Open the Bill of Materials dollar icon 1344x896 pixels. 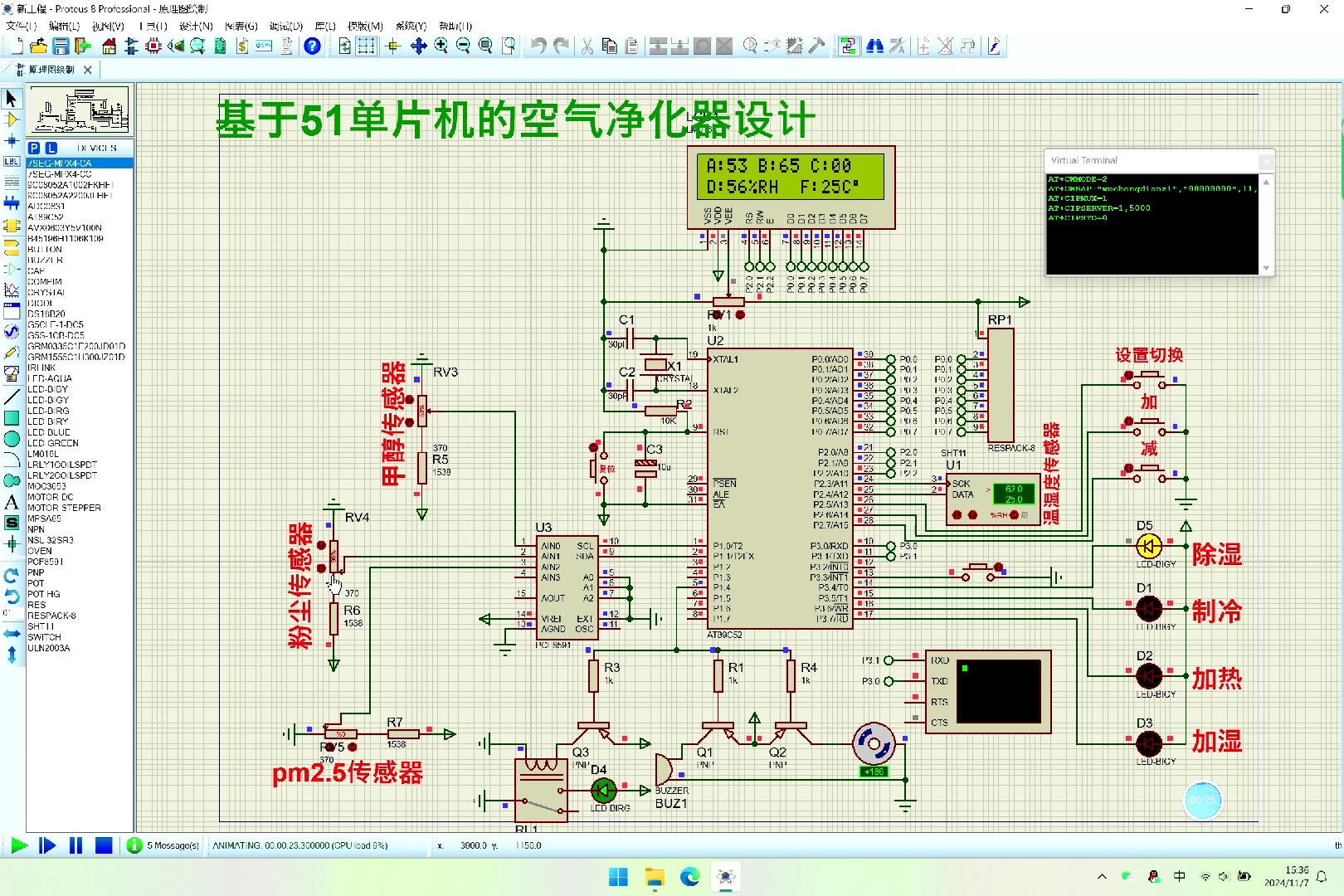(242, 46)
